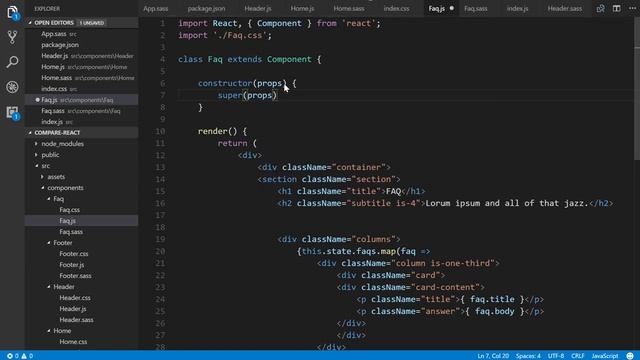The image size is (640, 360).
Task: Switch to the Header.sass tab
Action: pos(565,8)
